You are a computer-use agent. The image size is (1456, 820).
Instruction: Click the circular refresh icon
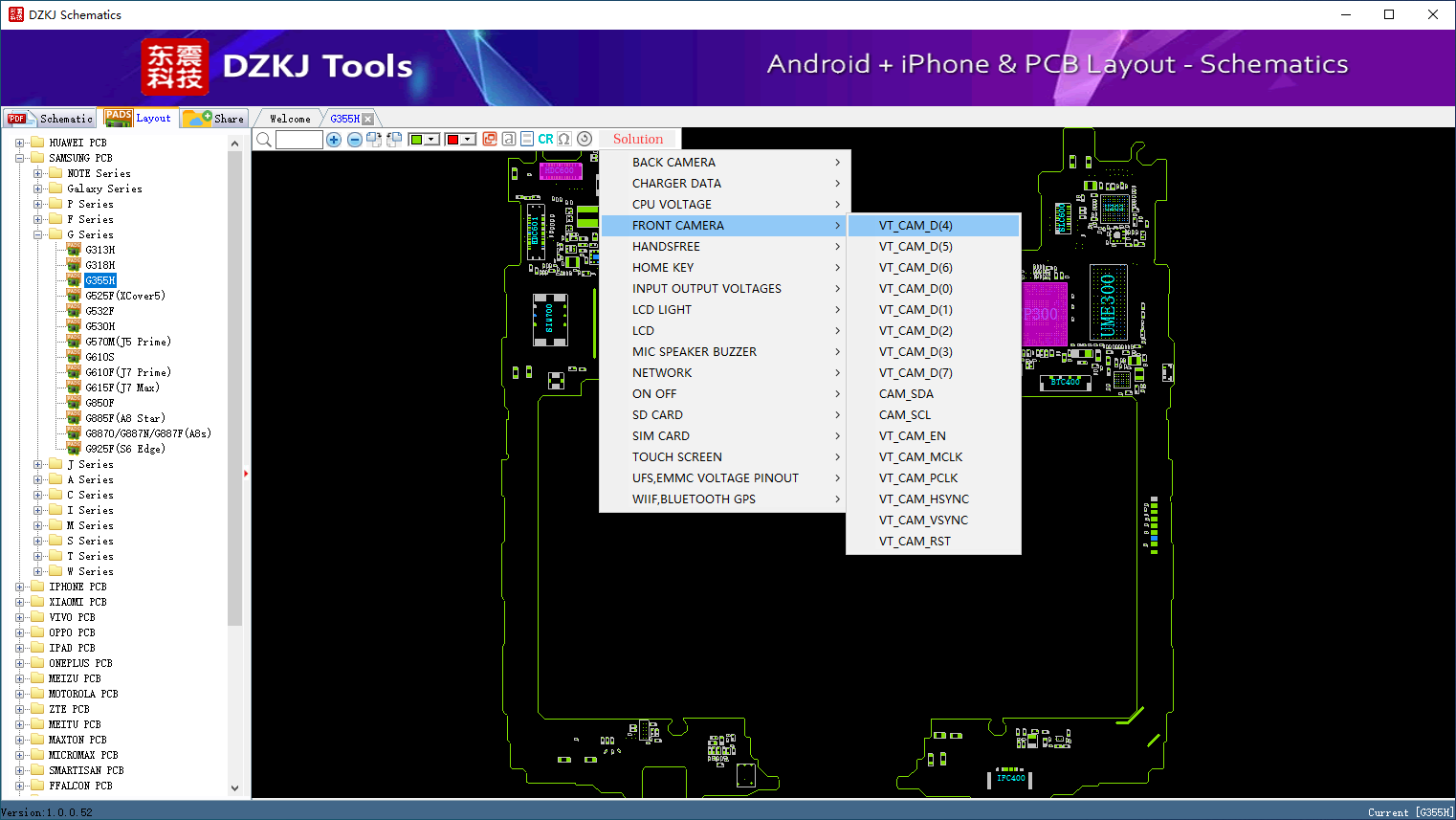click(585, 139)
